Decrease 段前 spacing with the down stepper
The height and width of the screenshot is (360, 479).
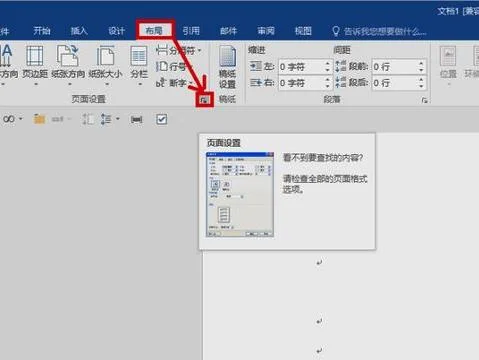(422, 70)
